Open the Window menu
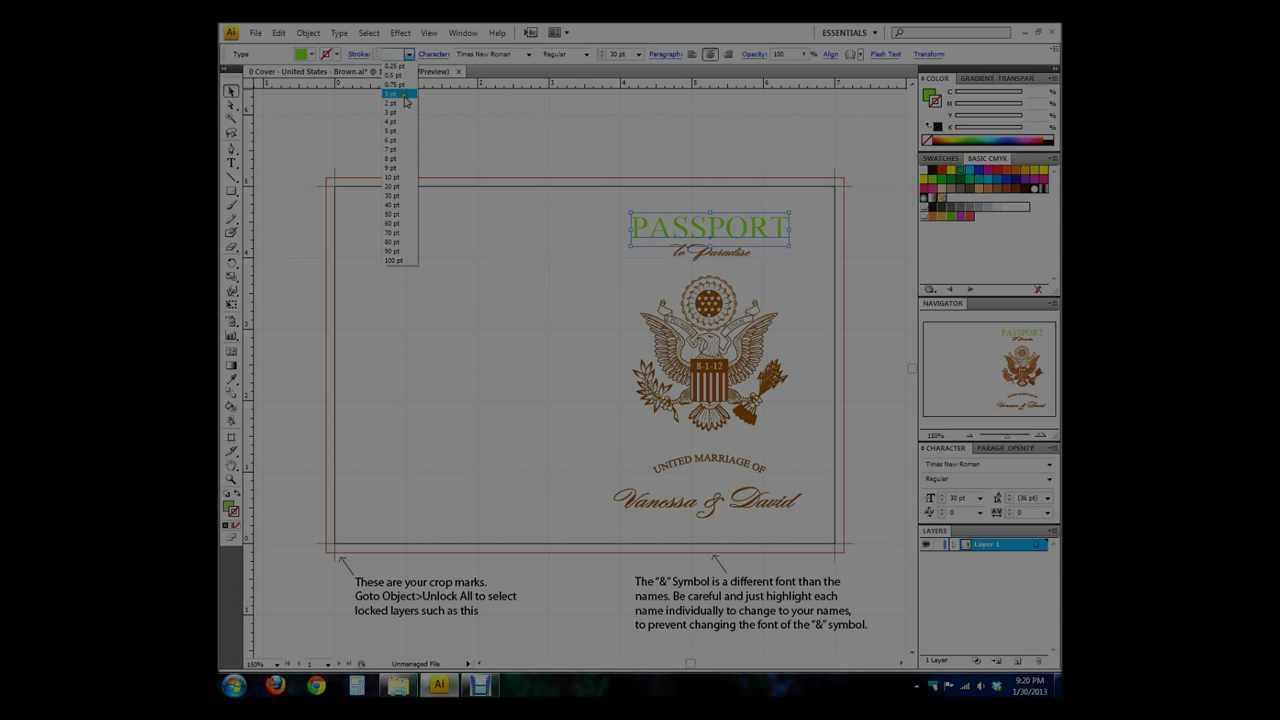Image resolution: width=1280 pixels, height=720 pixels. pyautogui.click(x=463, y=33)
